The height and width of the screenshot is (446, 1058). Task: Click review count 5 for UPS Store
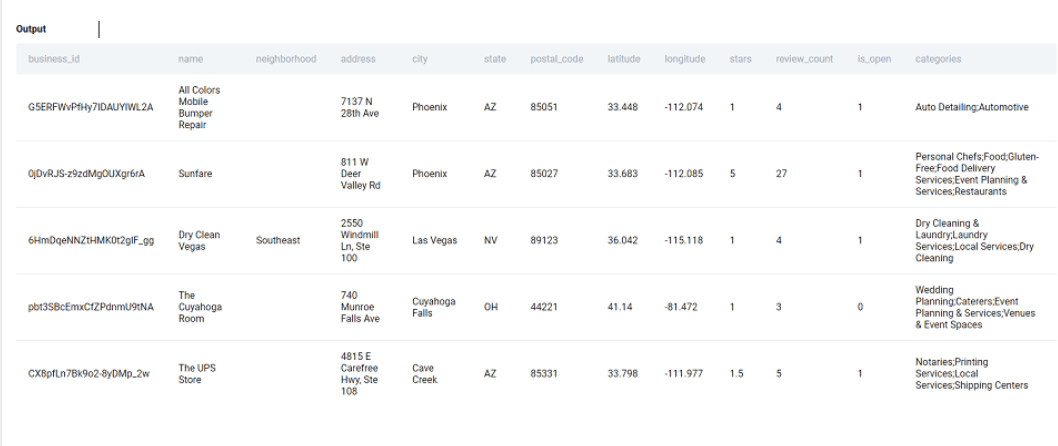[x=779, y=374]
